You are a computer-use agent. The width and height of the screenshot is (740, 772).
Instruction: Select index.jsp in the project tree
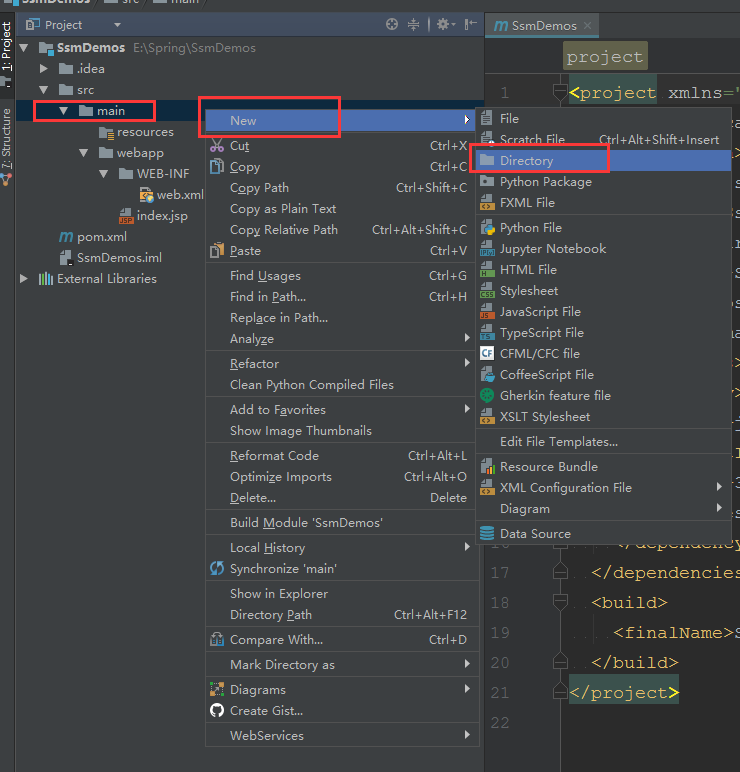pyautogui.click(x=153, y=216)
